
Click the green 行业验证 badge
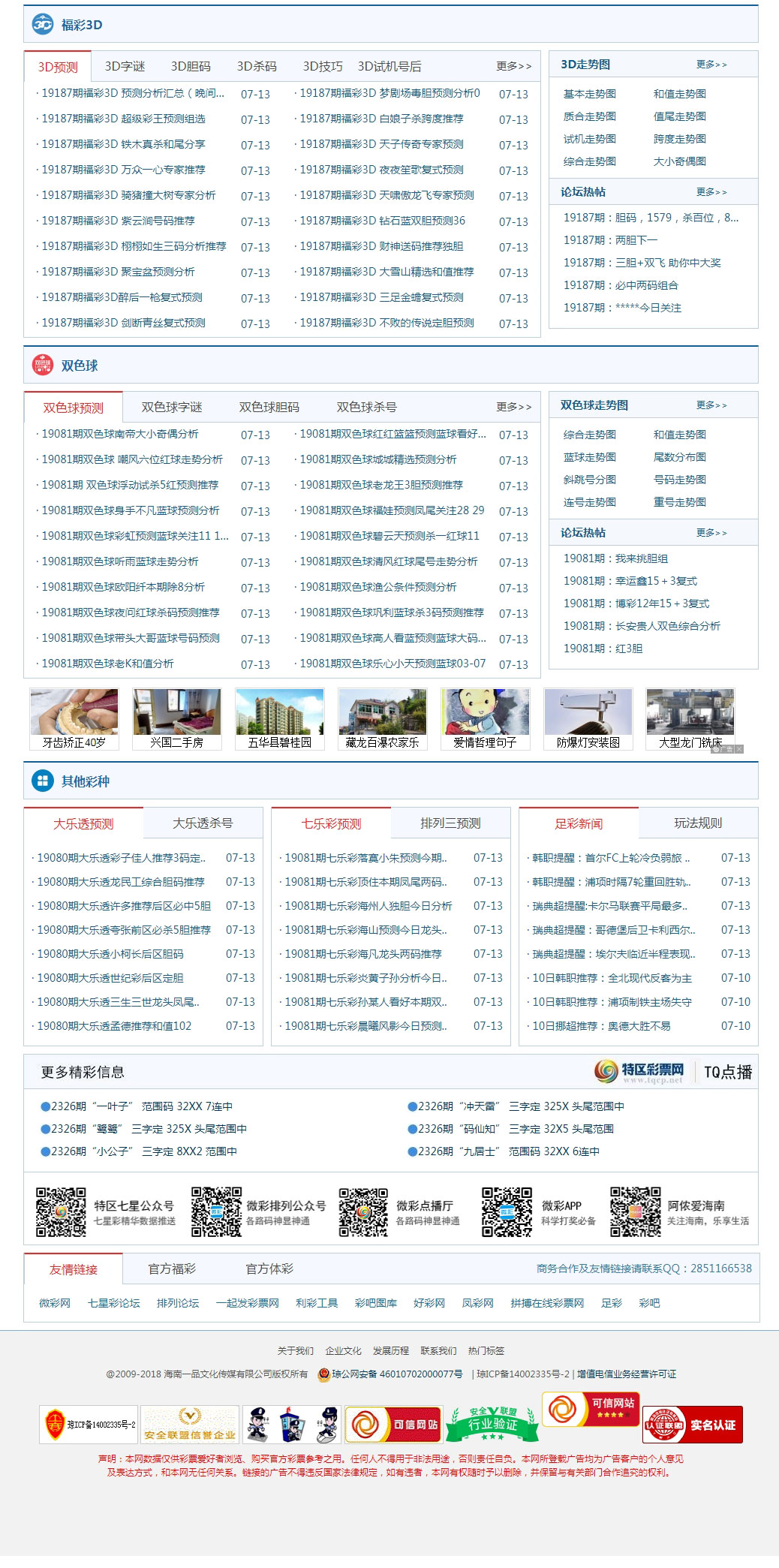click(x=492, y=1423)
